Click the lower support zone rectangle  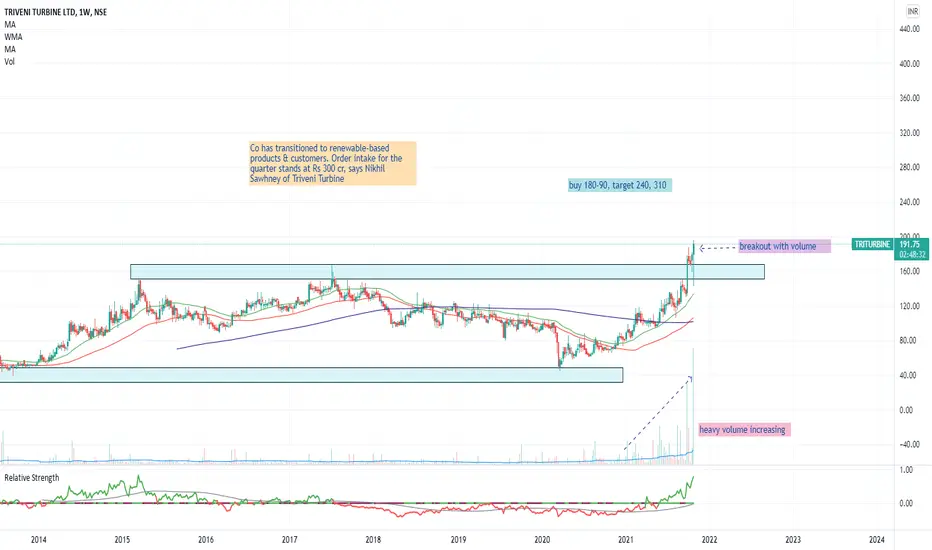click(x=311, y=375)
